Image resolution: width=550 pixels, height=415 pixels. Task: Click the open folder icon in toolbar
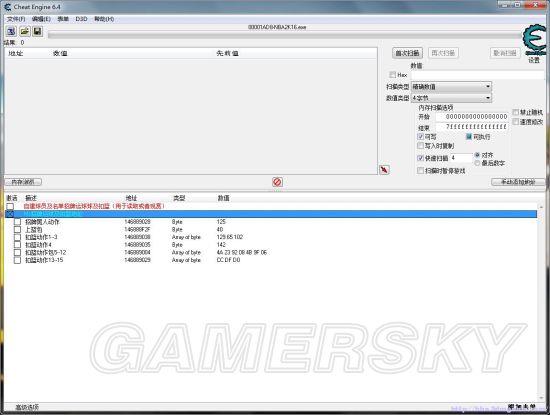[25, 31]
